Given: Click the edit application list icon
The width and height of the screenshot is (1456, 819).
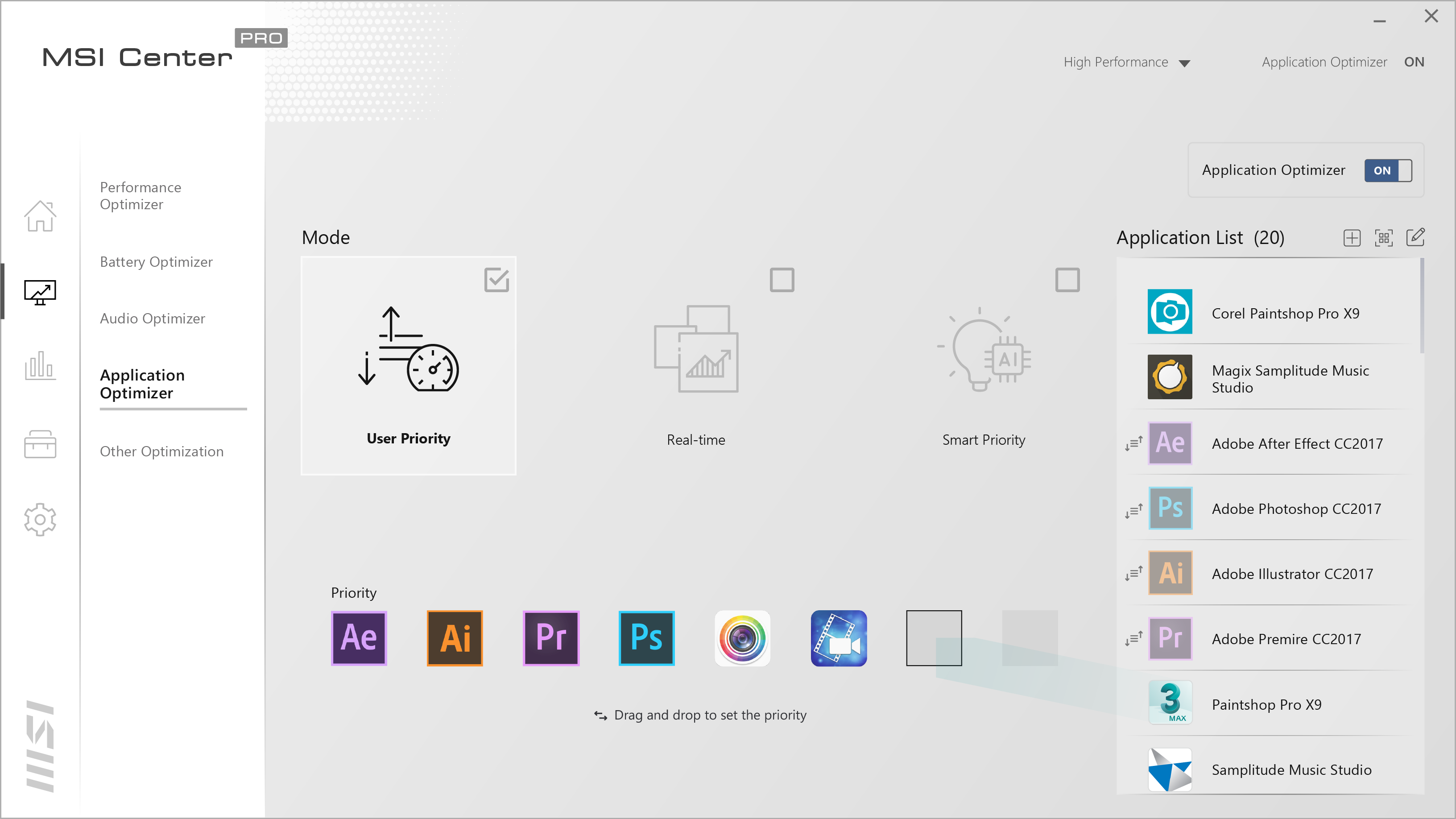Looking at the screenshot, I should (1415, 237).
